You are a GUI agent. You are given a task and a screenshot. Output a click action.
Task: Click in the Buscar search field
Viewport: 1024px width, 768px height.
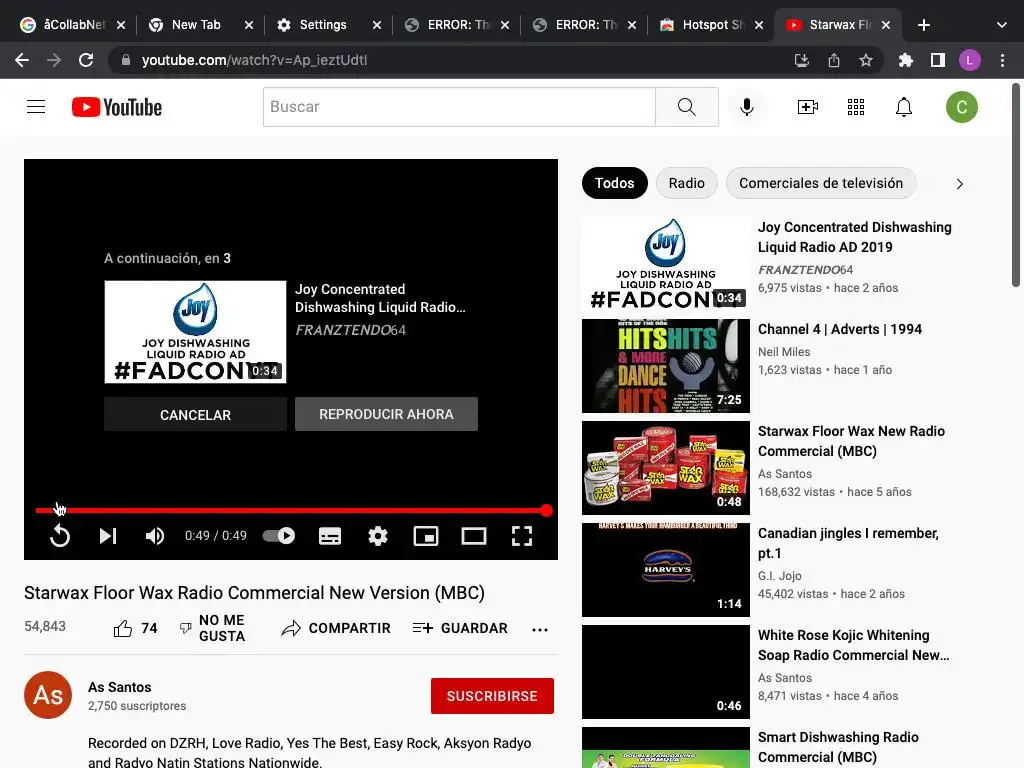(459, 106)
